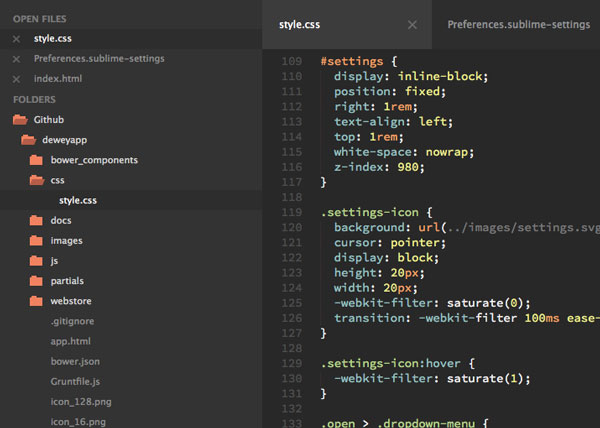Close style.css in Open Files list
Viewport: 600px width, 428px height.
tap(16, 39)
